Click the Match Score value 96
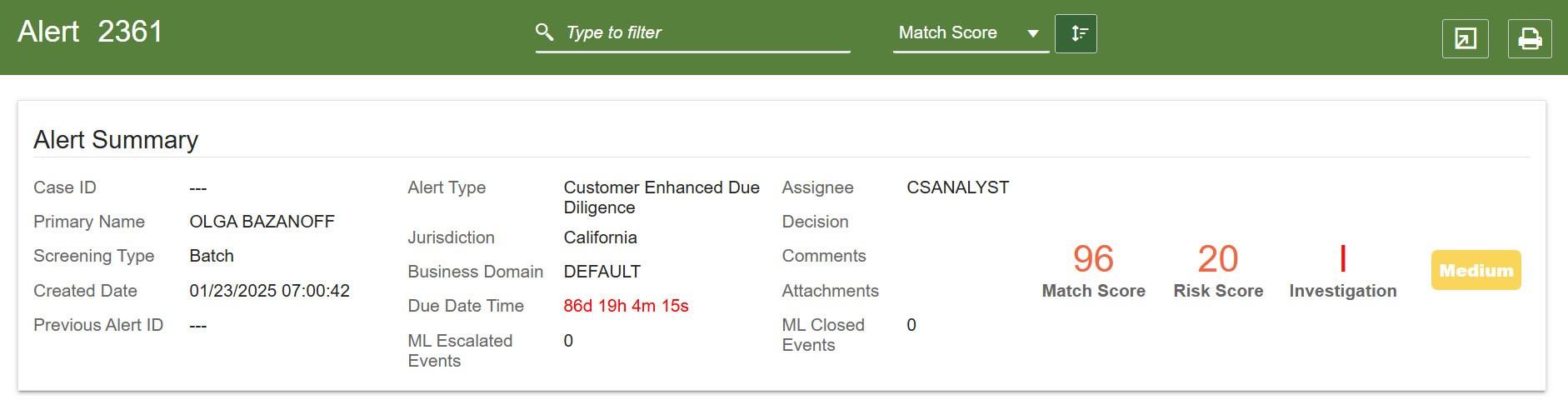Image resolution: width=1568 pixels, height=400 pixels. 1093,259
